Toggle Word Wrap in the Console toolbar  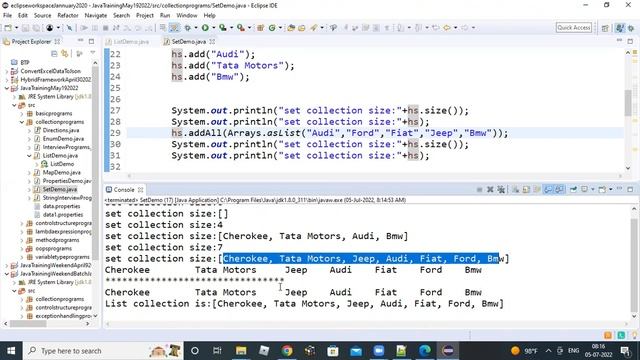point(537,189)
